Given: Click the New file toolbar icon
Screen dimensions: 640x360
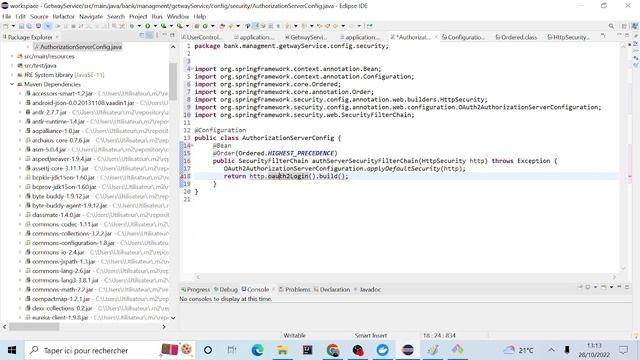Looking at the screenshot, I should 6,26.
